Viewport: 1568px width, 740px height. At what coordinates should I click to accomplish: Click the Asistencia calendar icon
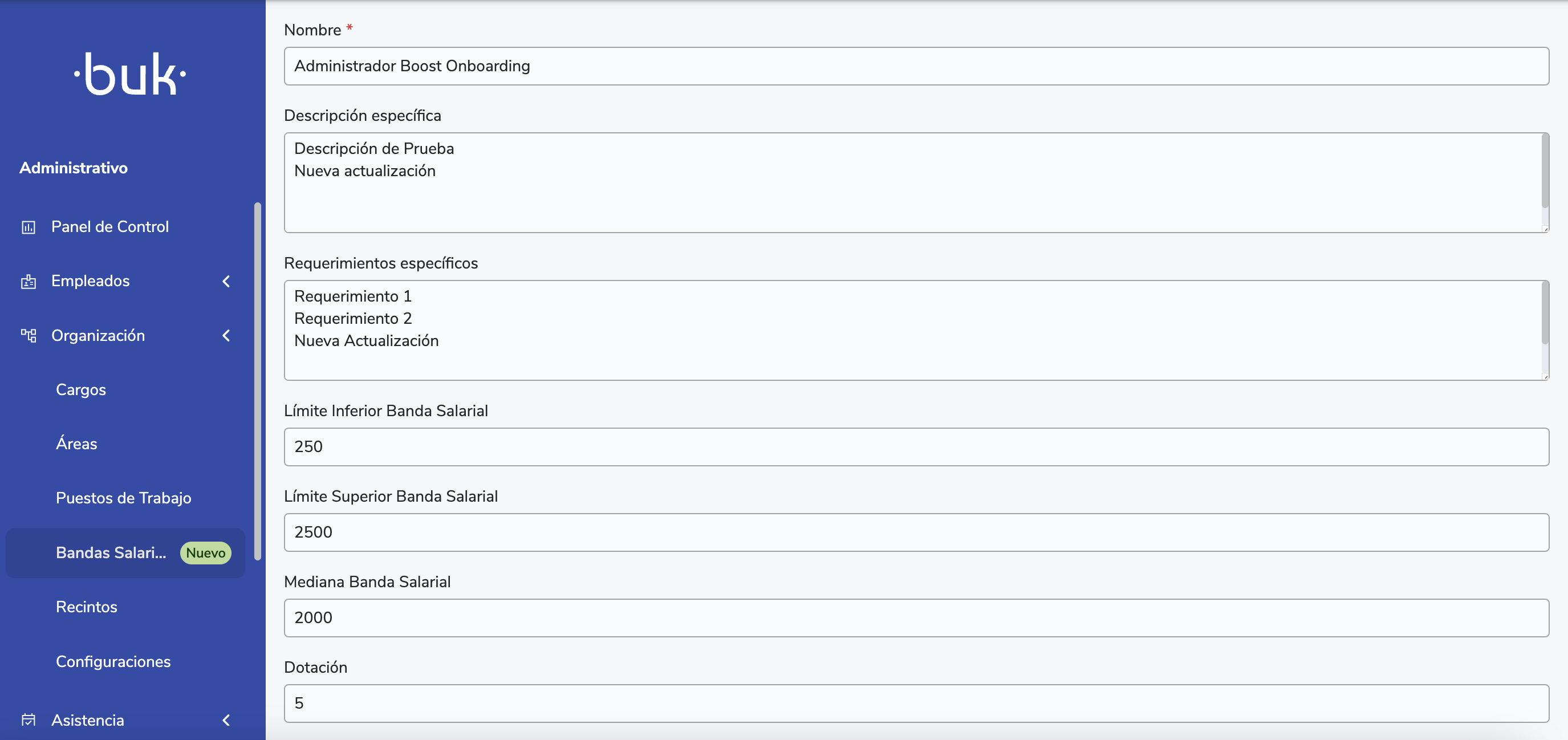tap(29, 721)
